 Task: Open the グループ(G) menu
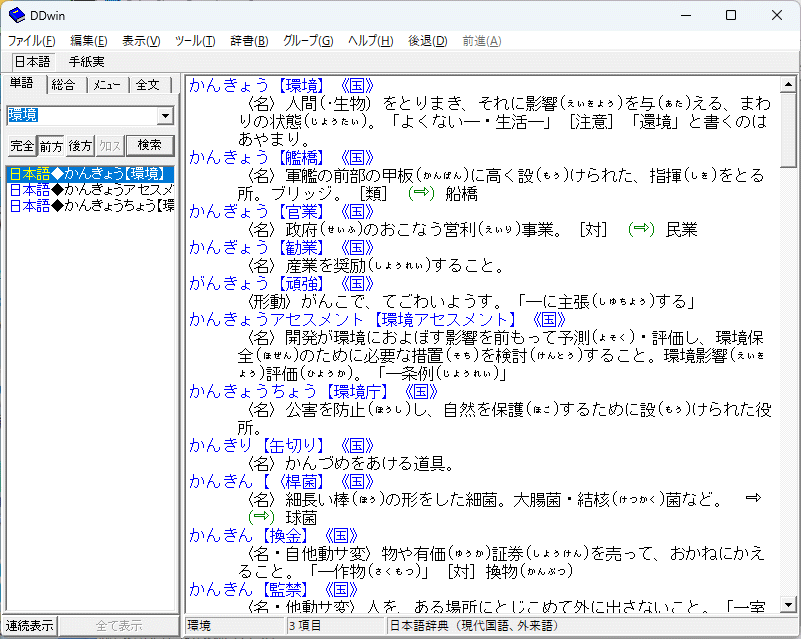[308, 41]
